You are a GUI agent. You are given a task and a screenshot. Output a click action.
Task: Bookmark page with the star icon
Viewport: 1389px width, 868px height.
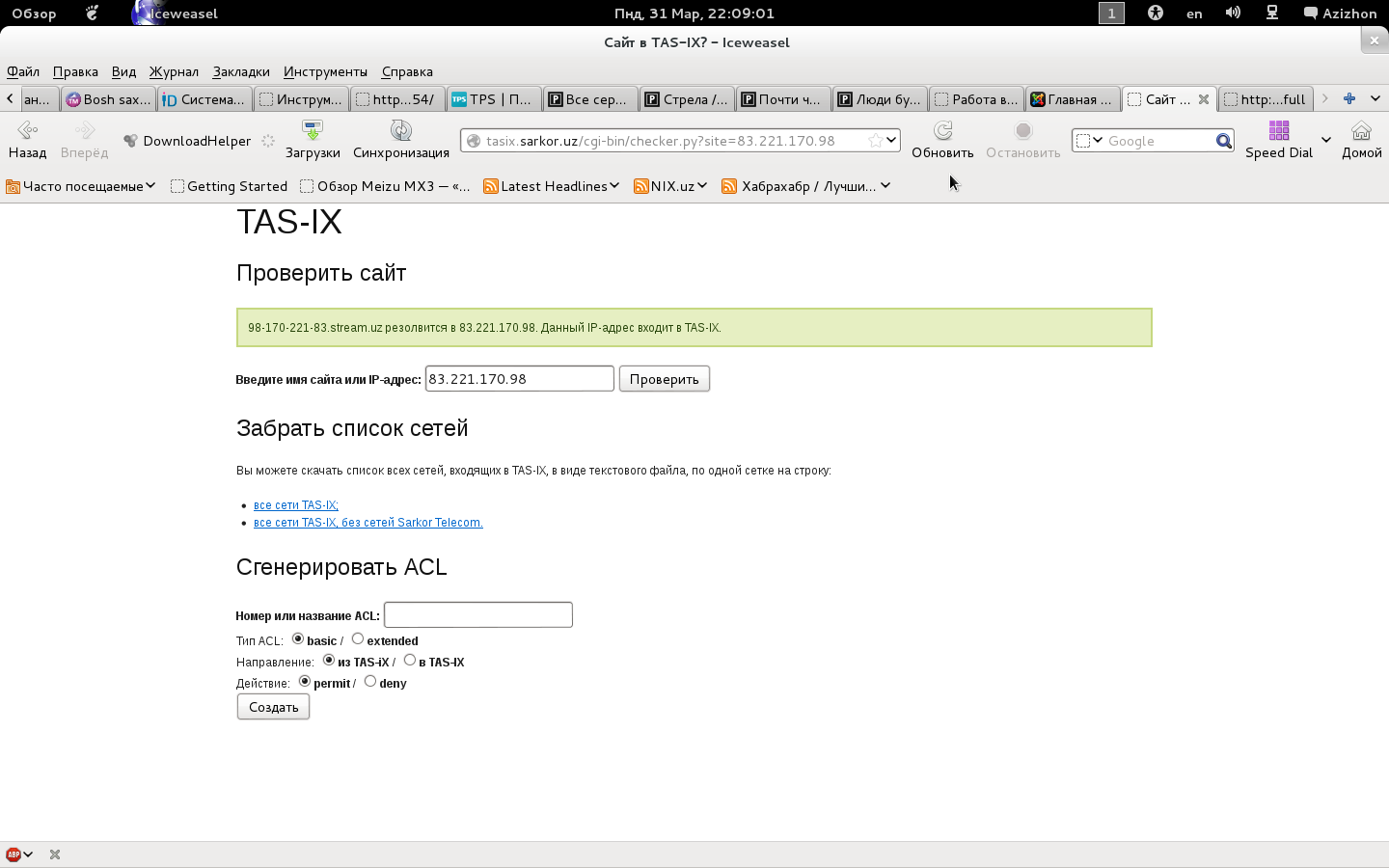(875, 141)
